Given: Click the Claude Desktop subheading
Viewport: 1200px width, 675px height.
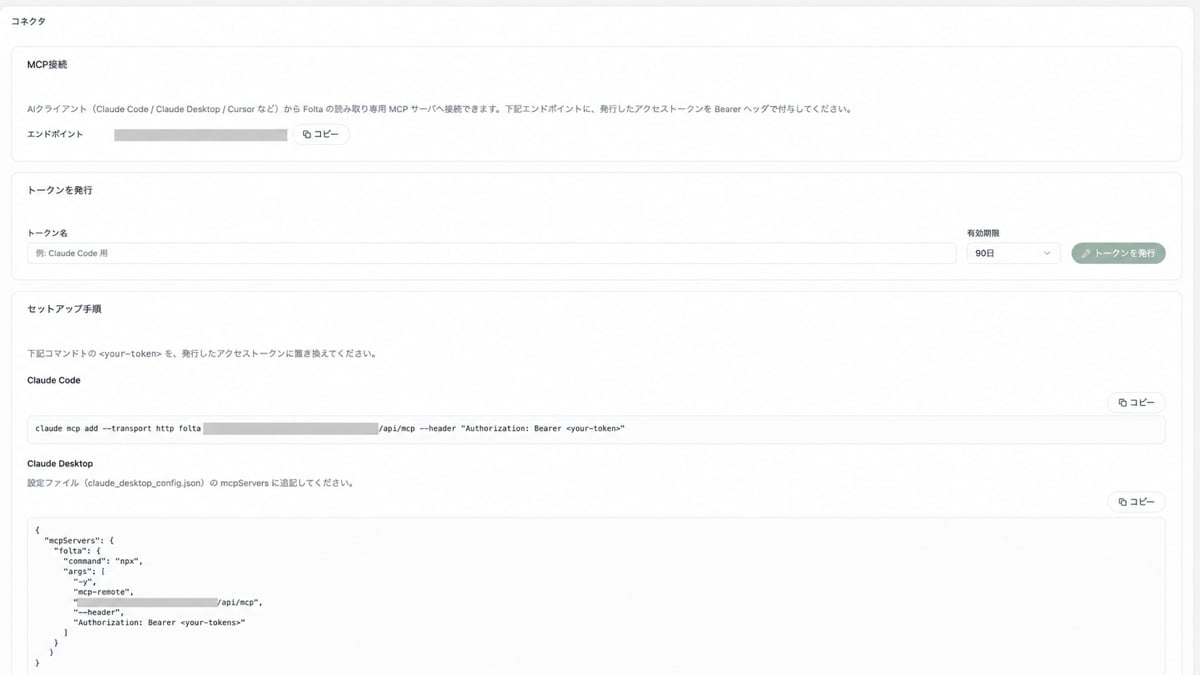Looking at the screenshot, I should [x=60, y=464].
